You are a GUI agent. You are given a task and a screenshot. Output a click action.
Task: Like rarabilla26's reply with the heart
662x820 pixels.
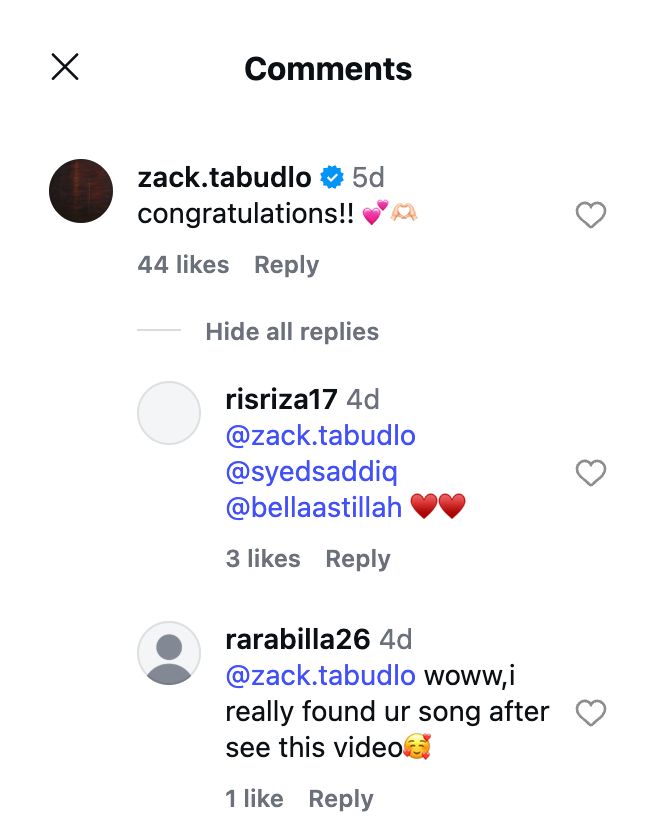click(x=591, y=713)
